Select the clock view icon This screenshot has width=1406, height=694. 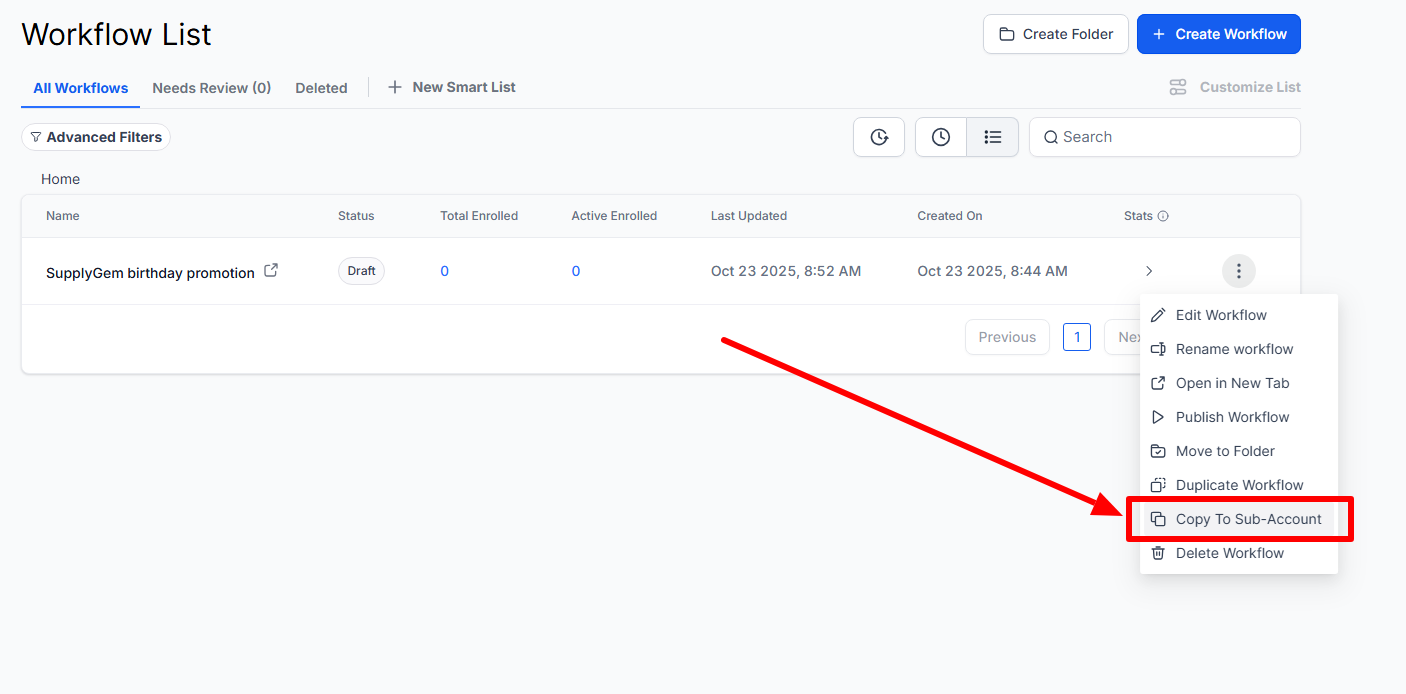[x=940, y=137]
